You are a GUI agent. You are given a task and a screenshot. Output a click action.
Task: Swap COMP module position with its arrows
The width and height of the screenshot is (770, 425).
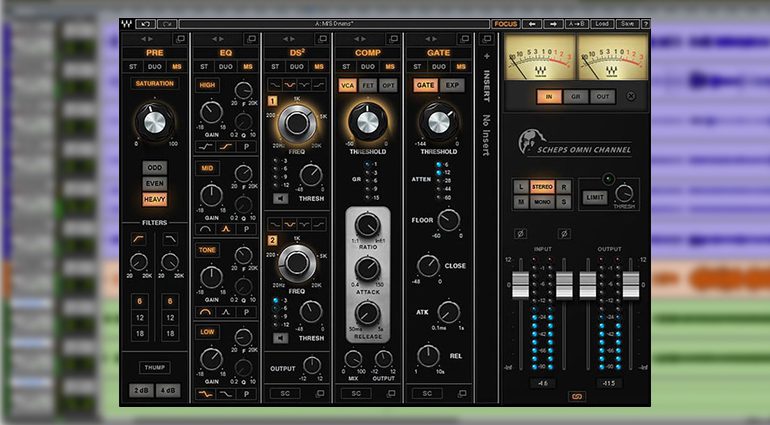pyautogui.click(x=360, y=39)
